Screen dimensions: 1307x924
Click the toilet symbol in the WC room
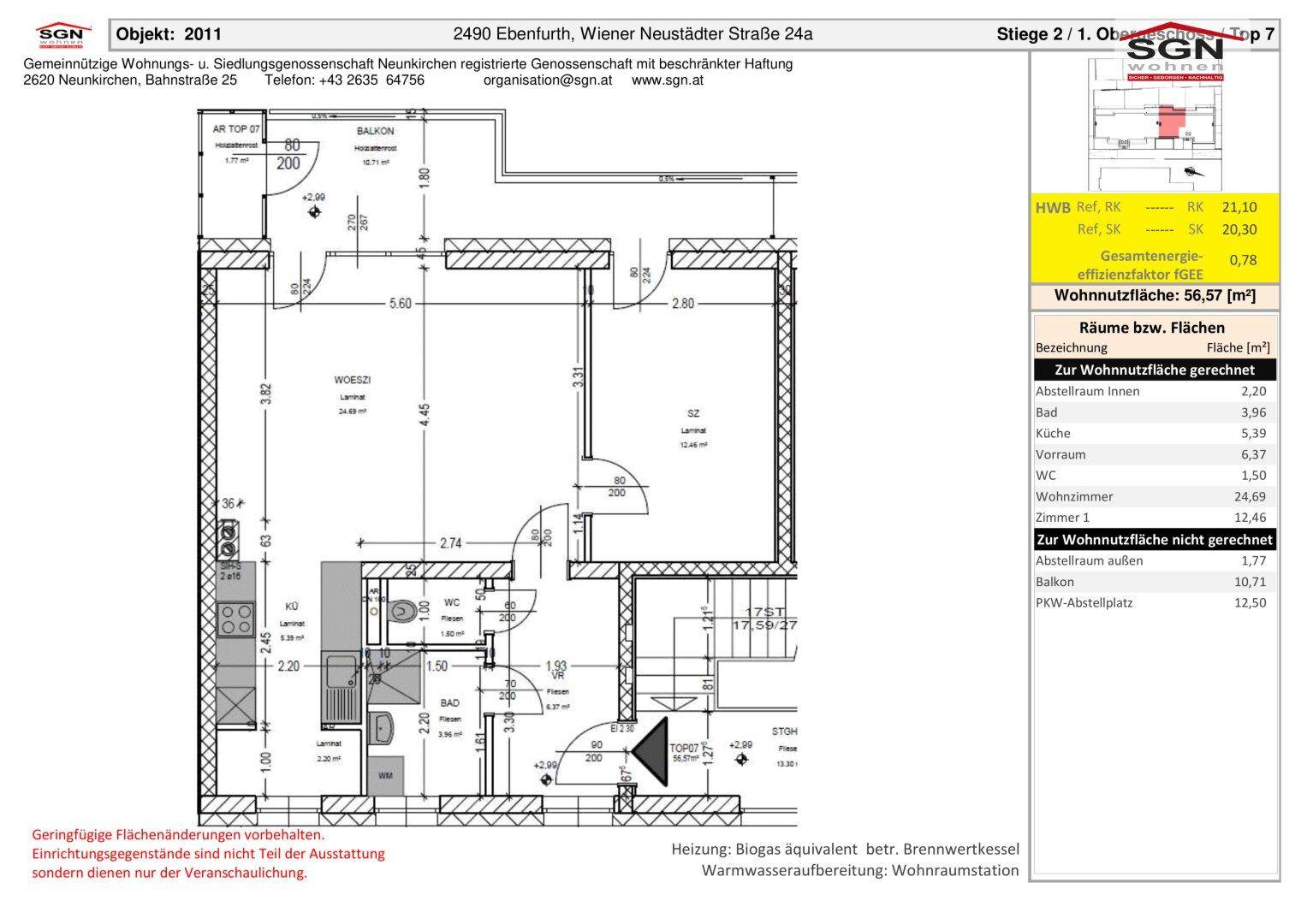coord(401,611)
